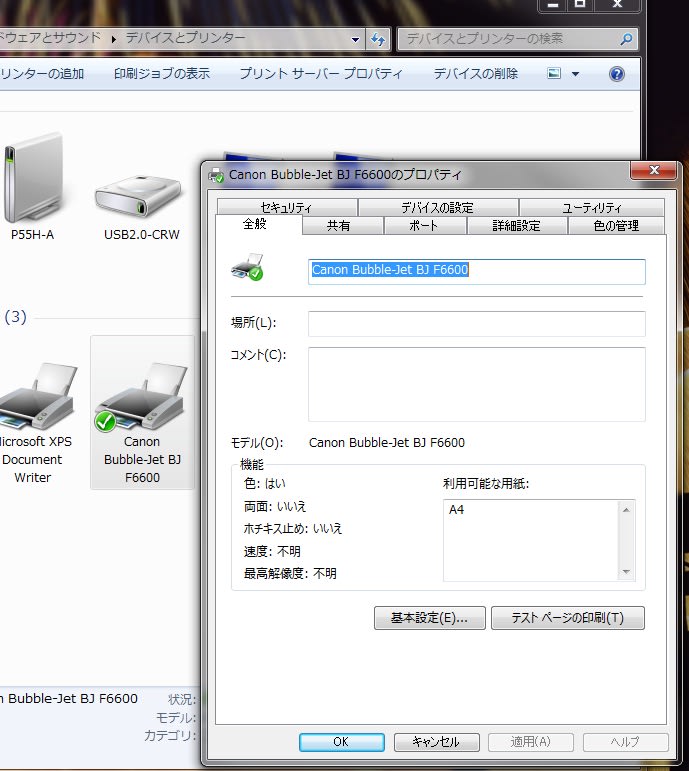This screenshot has height=771, width=689.
Task: Select the P55H-A device icon
Action: click(32, 179)
